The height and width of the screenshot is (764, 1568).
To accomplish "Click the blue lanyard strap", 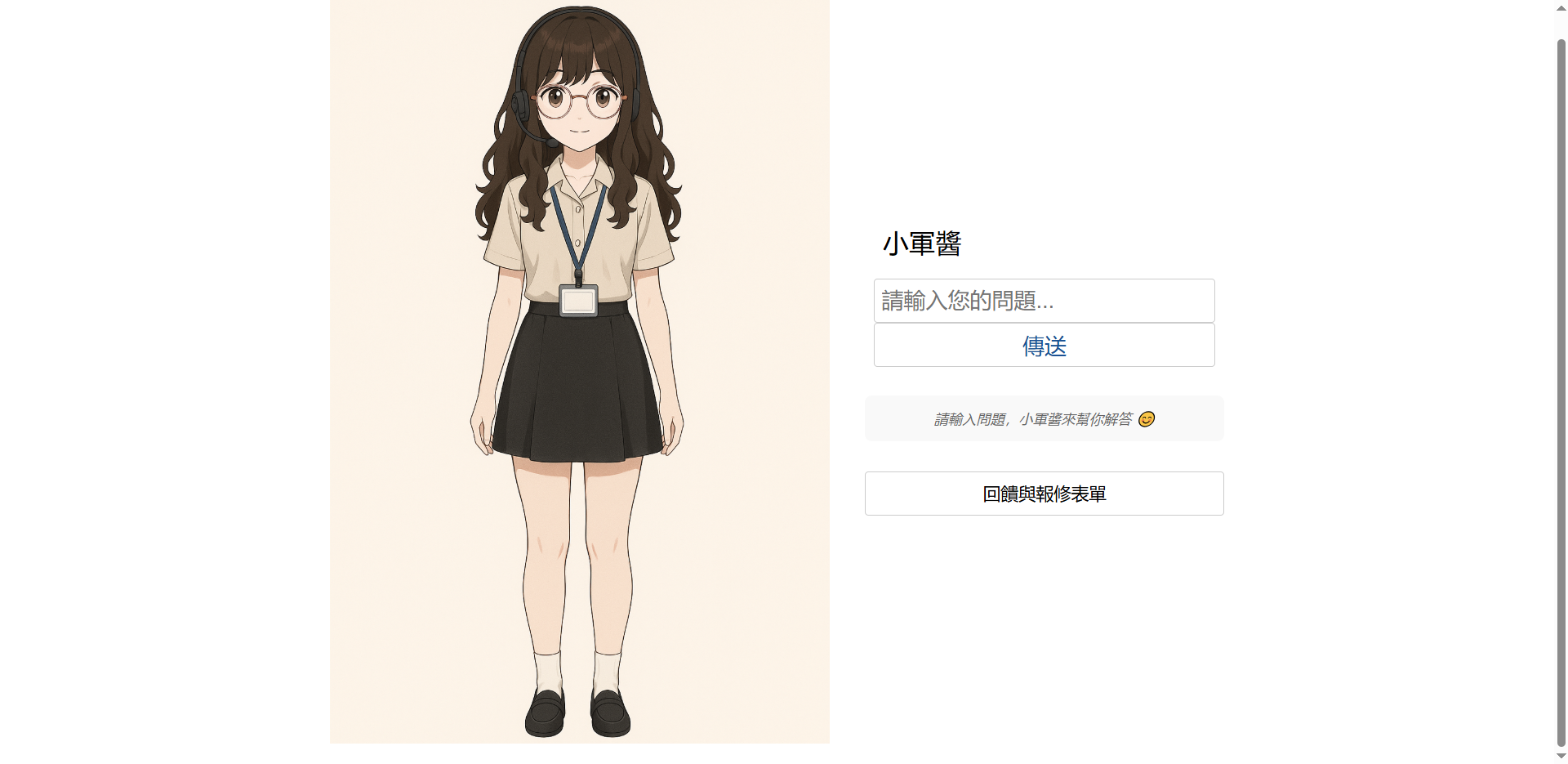I will pos(578,232).
